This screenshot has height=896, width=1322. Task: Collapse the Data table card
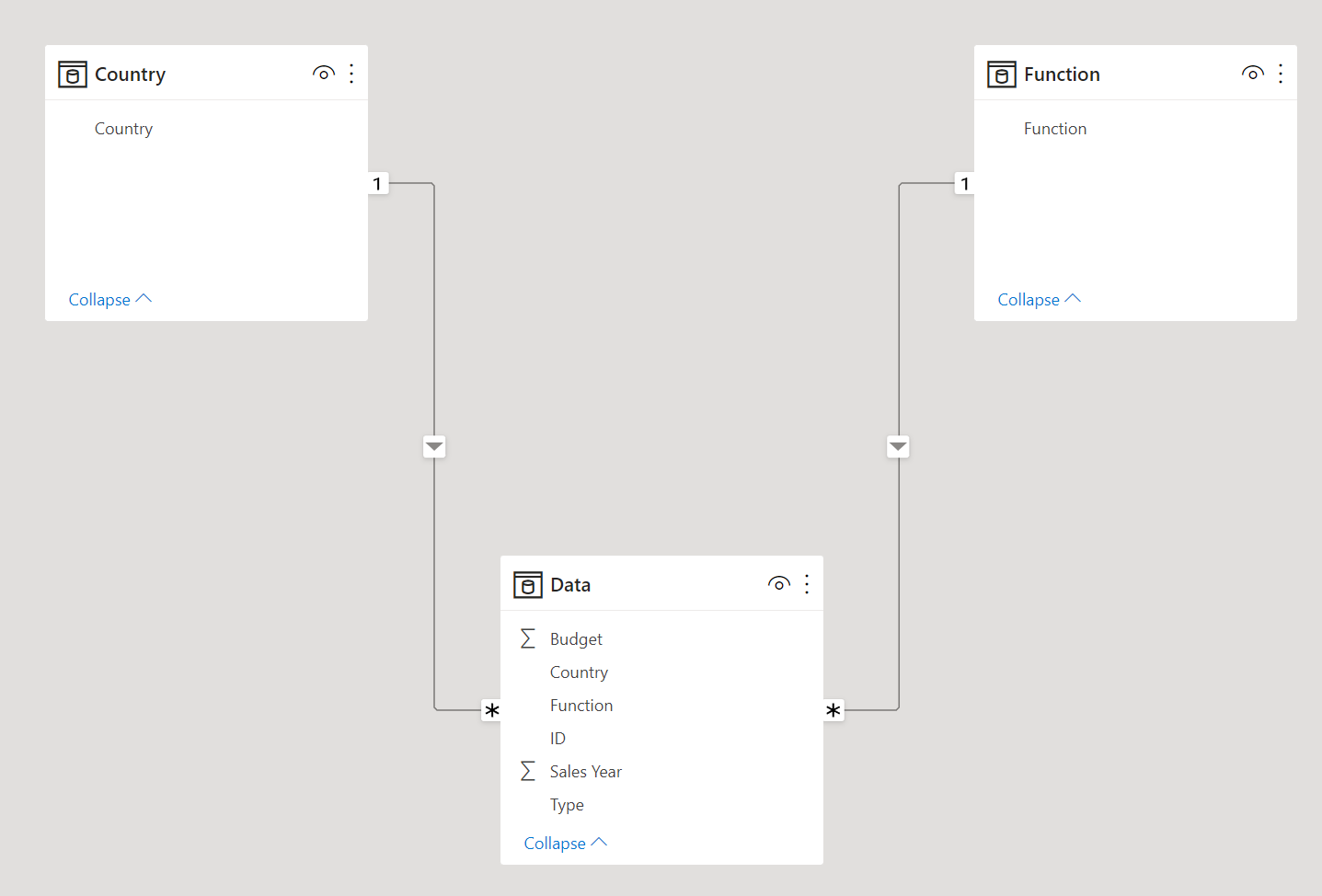[566, 844]
